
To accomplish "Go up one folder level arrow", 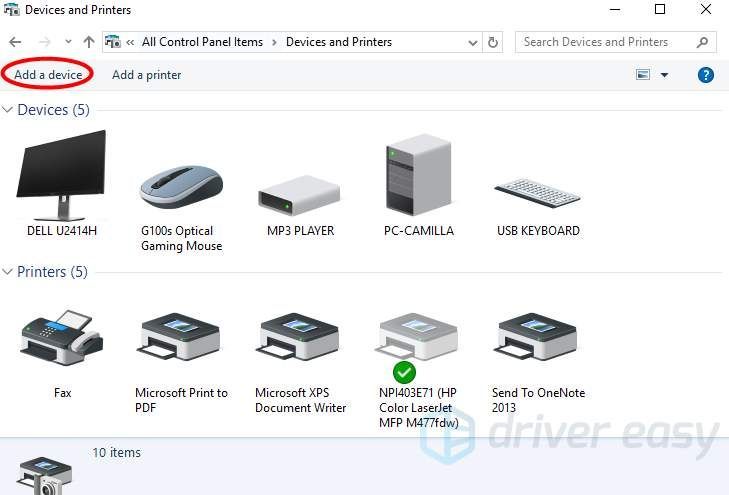I will click(89, 42).
